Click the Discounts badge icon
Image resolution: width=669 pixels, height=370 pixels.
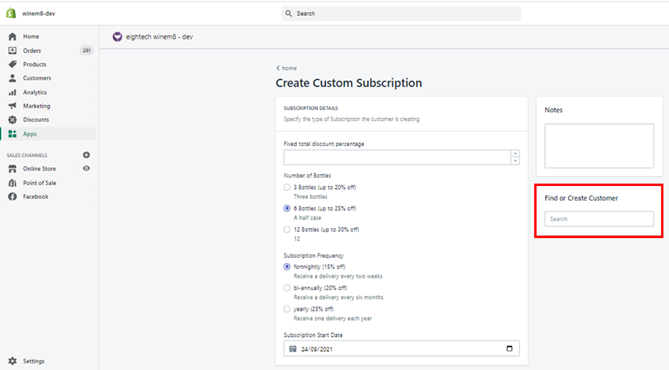click(x=12, y=119)
